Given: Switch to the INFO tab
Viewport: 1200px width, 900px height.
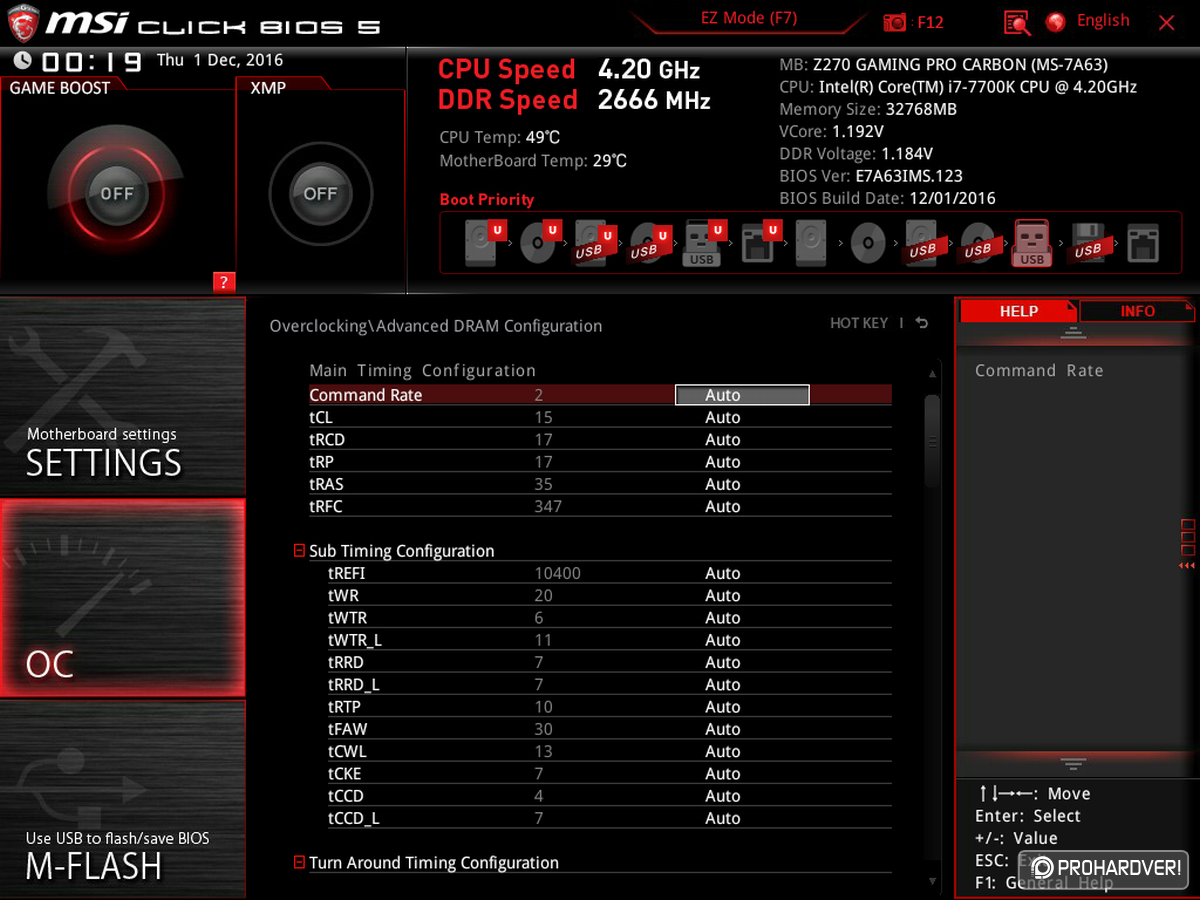Looking at the screenshot, I should point(1137,311).
